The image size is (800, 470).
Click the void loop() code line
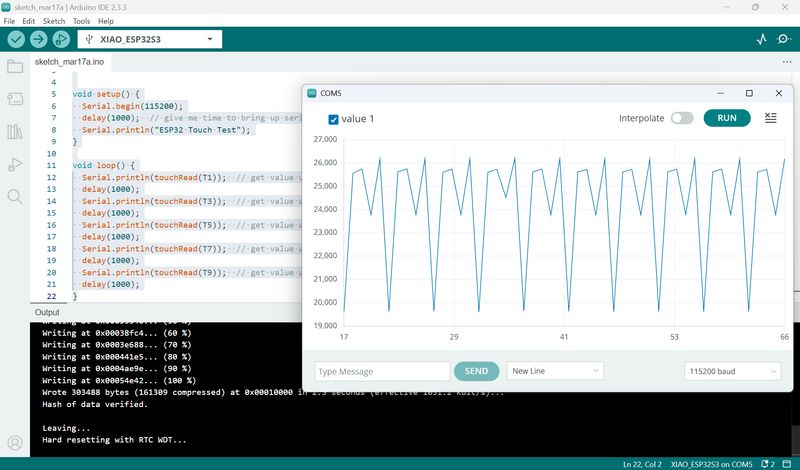[x=104, y=165]
